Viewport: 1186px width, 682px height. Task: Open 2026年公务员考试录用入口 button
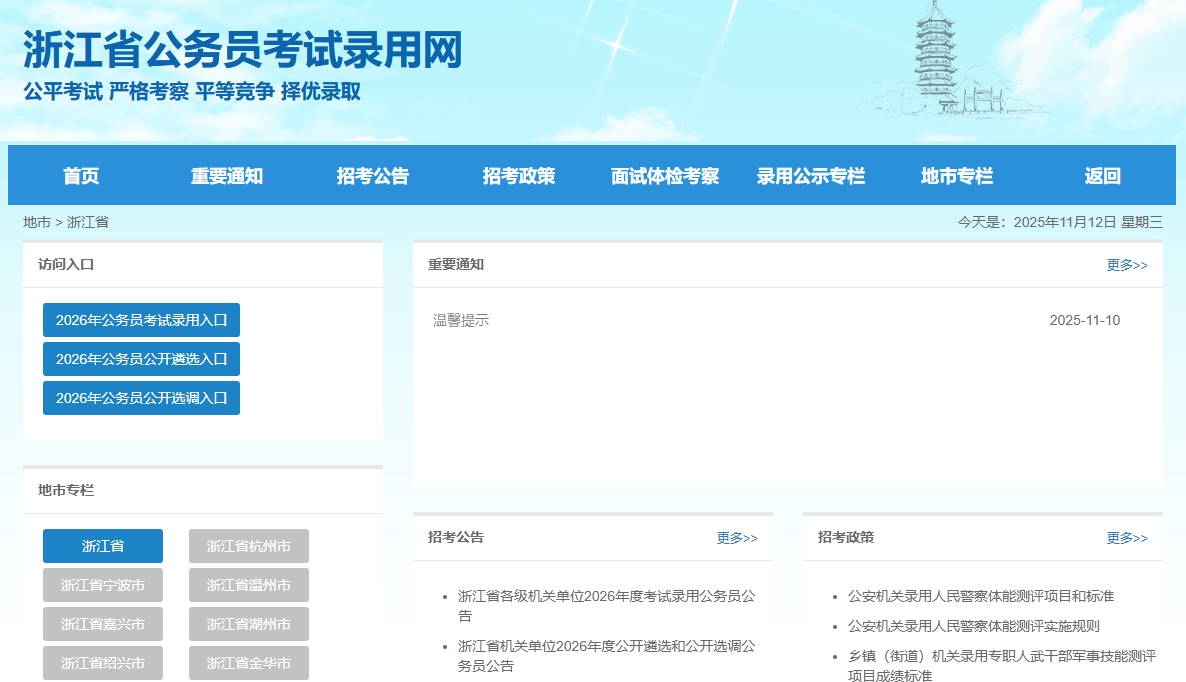click(141, 320)
